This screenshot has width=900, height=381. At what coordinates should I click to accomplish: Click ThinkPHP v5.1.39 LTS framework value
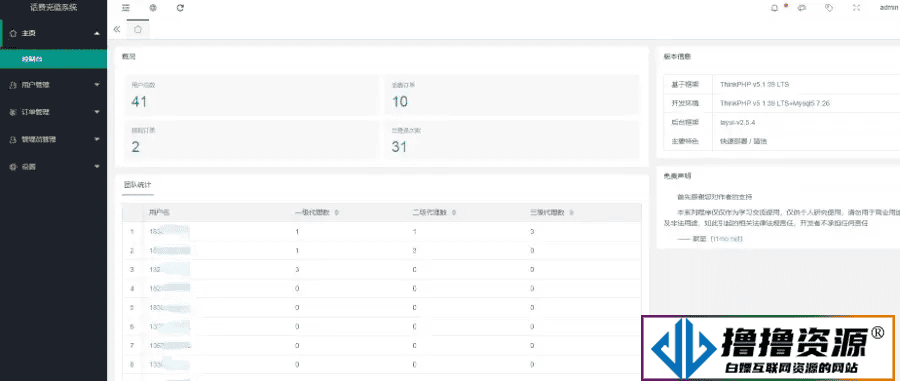tap(754, 84)
